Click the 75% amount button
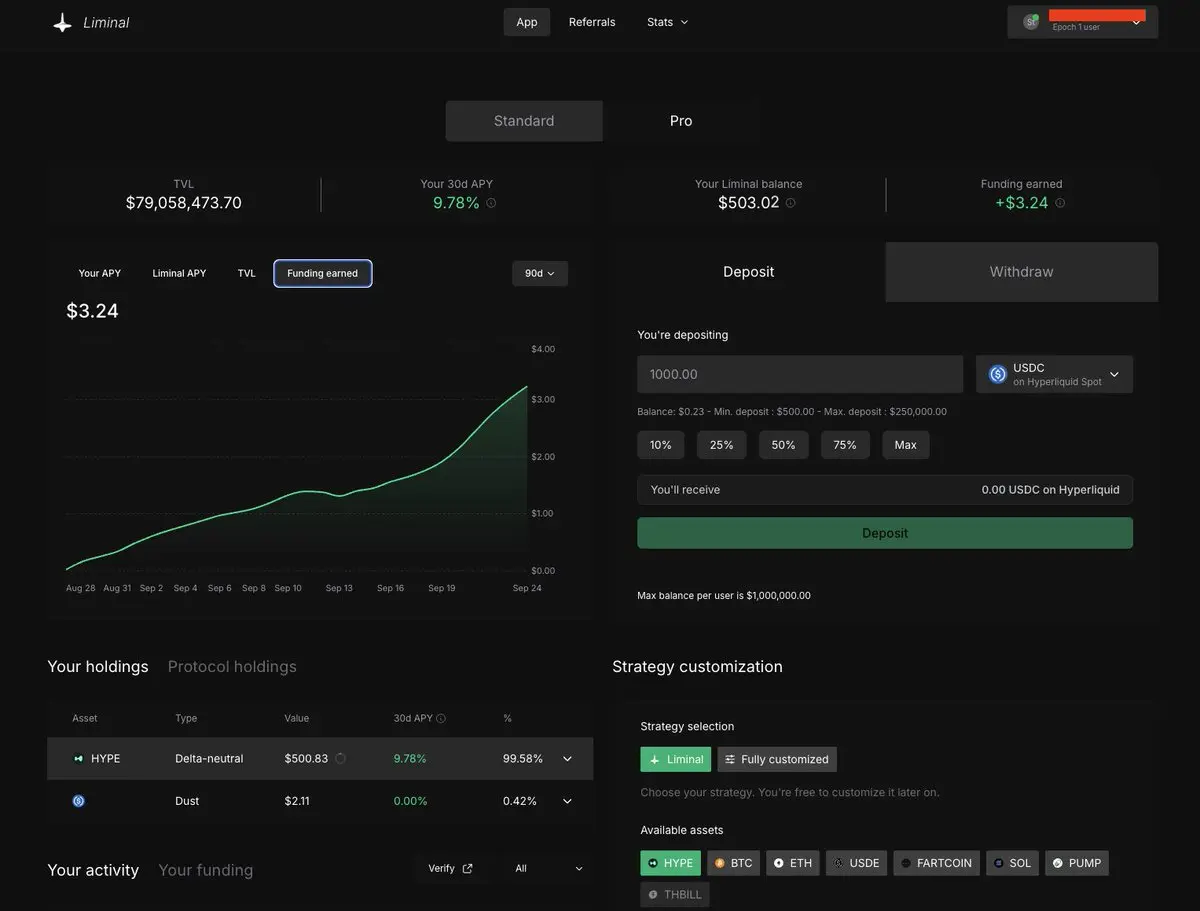1200x911 pixels. pos(845,445)
